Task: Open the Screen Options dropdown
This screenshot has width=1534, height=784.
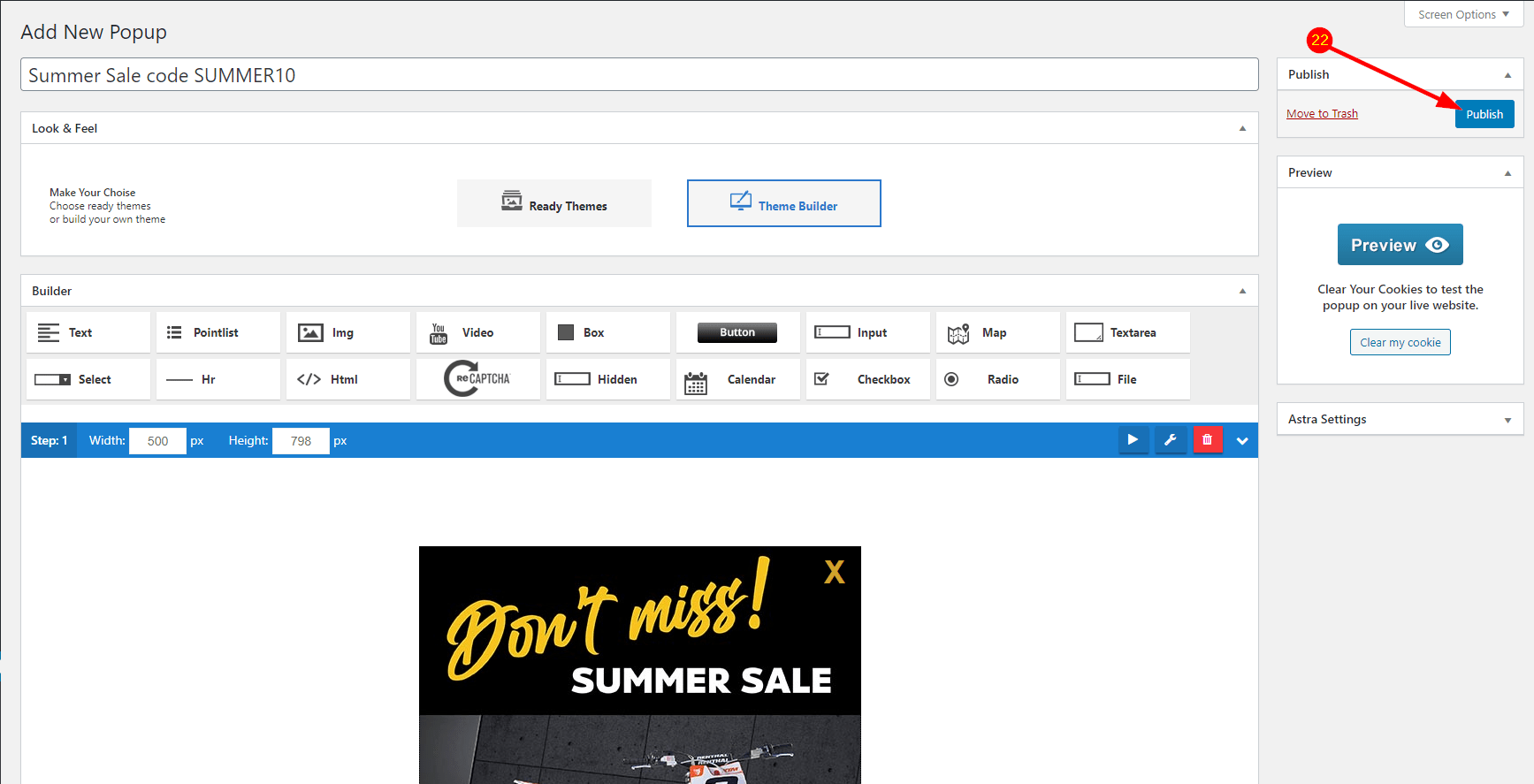Action: pos(1462,14)
